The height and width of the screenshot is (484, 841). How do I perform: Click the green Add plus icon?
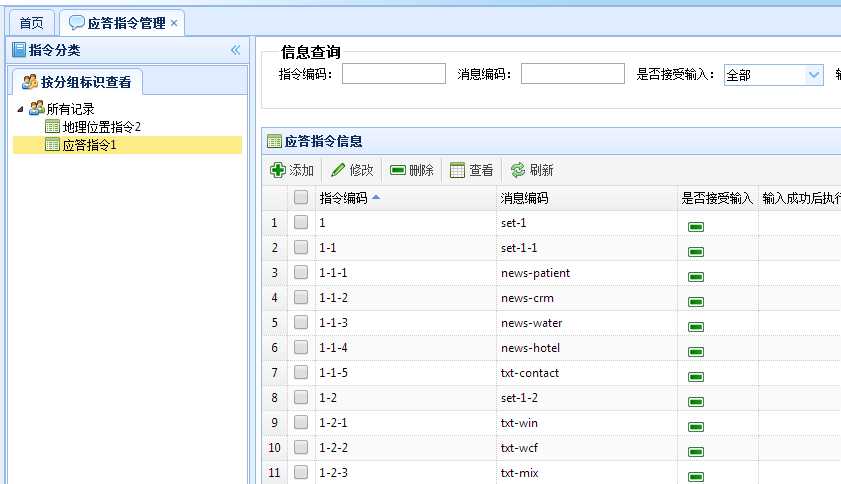point(277,170)
